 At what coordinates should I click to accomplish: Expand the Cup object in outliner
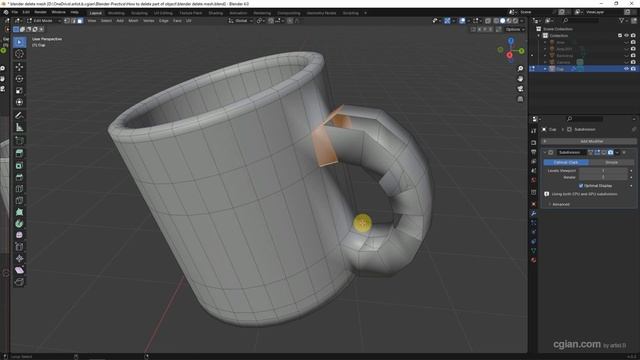click(x=545, y=69)
